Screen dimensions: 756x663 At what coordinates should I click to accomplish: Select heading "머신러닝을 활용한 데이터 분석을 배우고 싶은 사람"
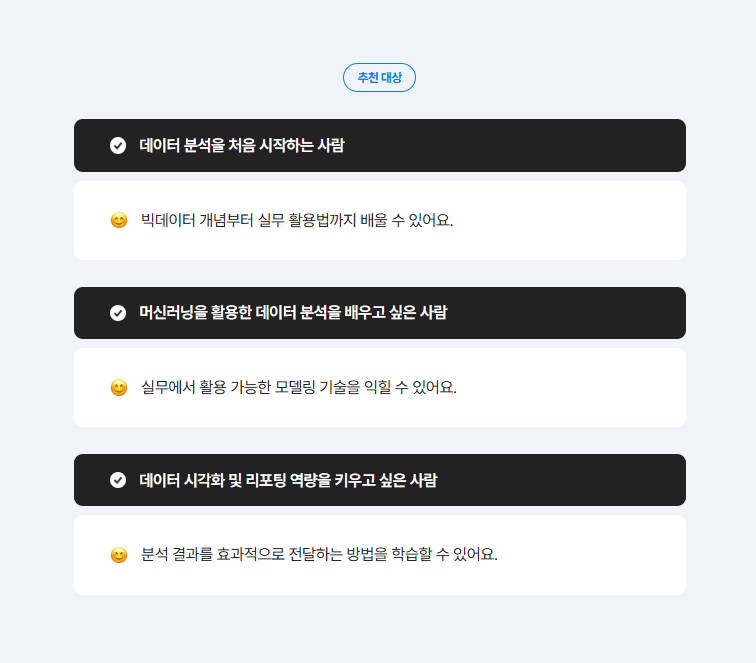click(x=293, y=312)
